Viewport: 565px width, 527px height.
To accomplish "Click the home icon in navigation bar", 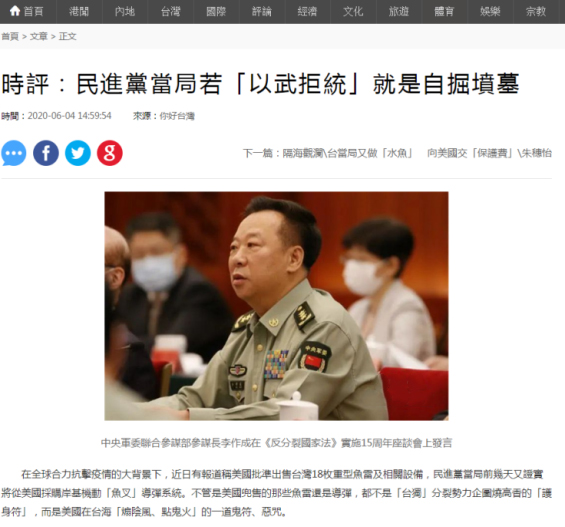I will point(15,11).
